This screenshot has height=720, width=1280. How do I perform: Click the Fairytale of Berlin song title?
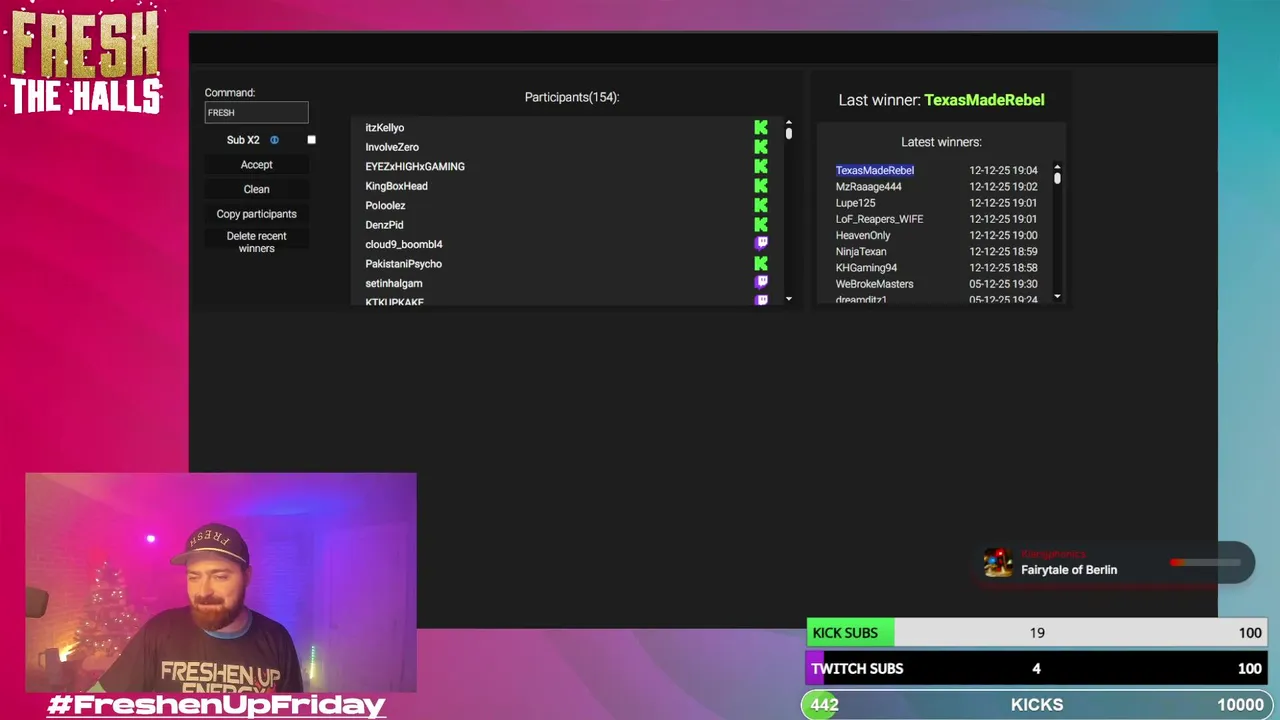[1069, 570]
